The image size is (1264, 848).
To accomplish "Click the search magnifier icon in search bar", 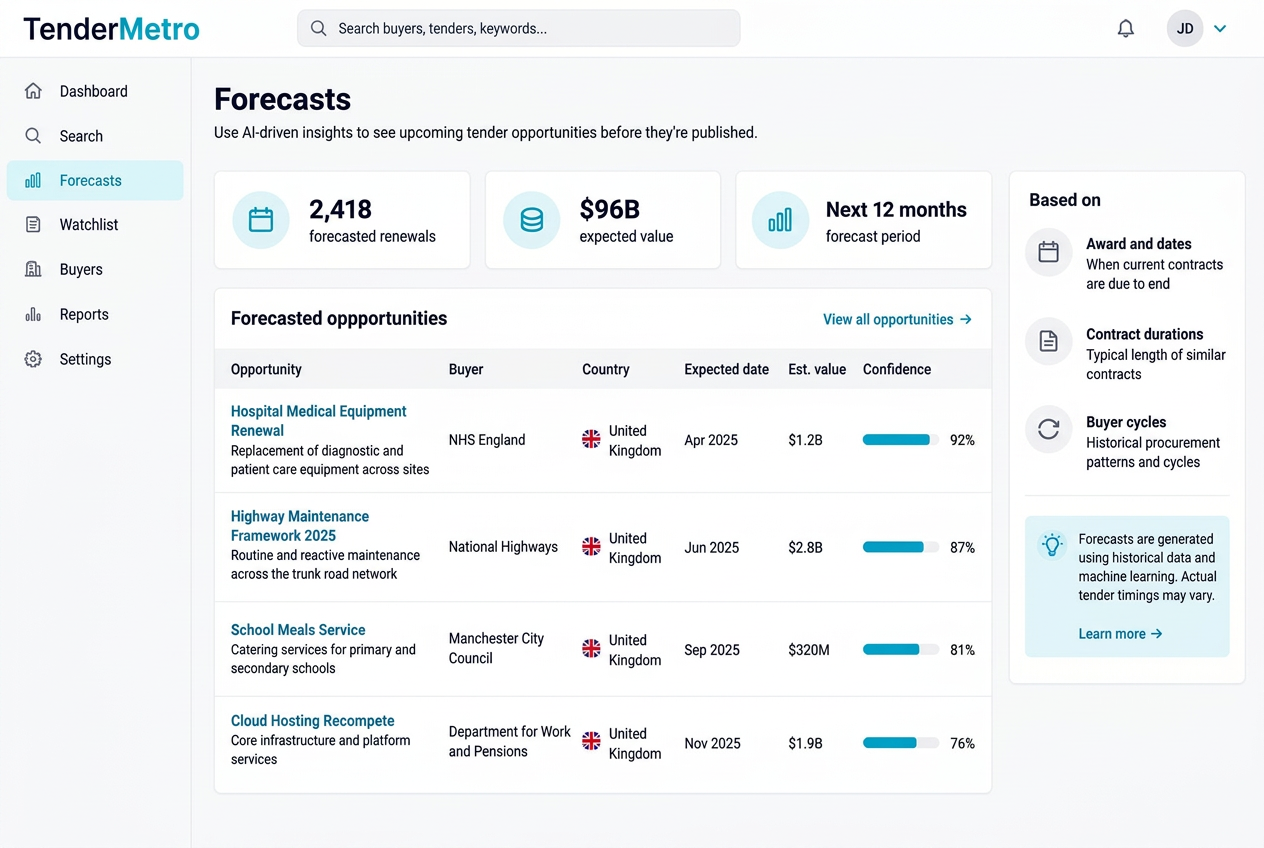I will coord(318,29).
